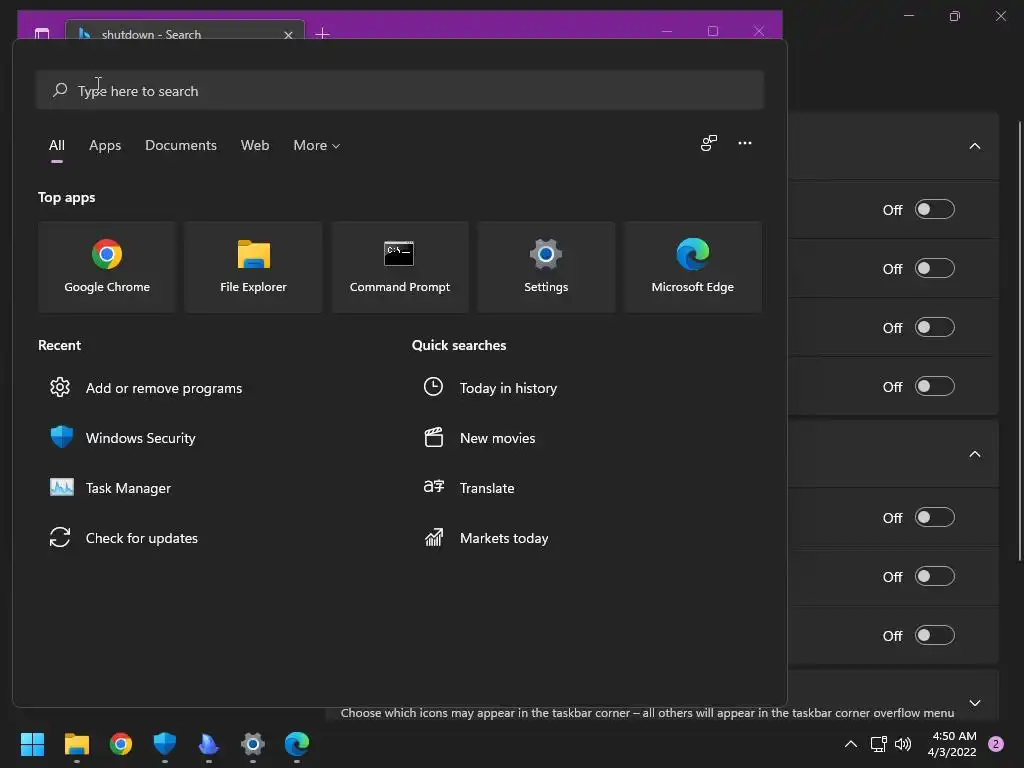This screenshot has width=1024, height=768.
Task: Open the More filter dropdown
Action: pyautogui.click(x=317, y=146)
